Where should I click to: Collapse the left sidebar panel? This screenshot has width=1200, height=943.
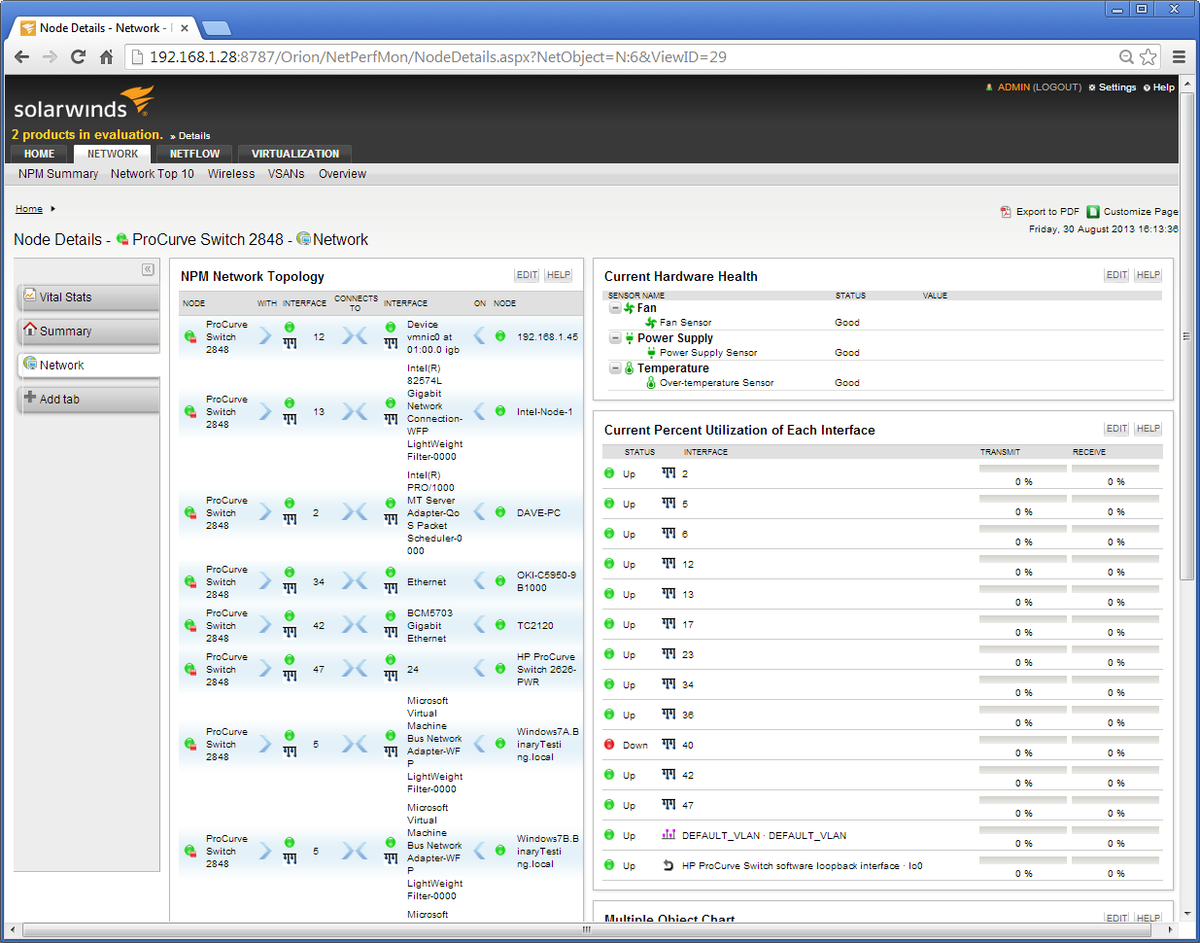[148, 269]
